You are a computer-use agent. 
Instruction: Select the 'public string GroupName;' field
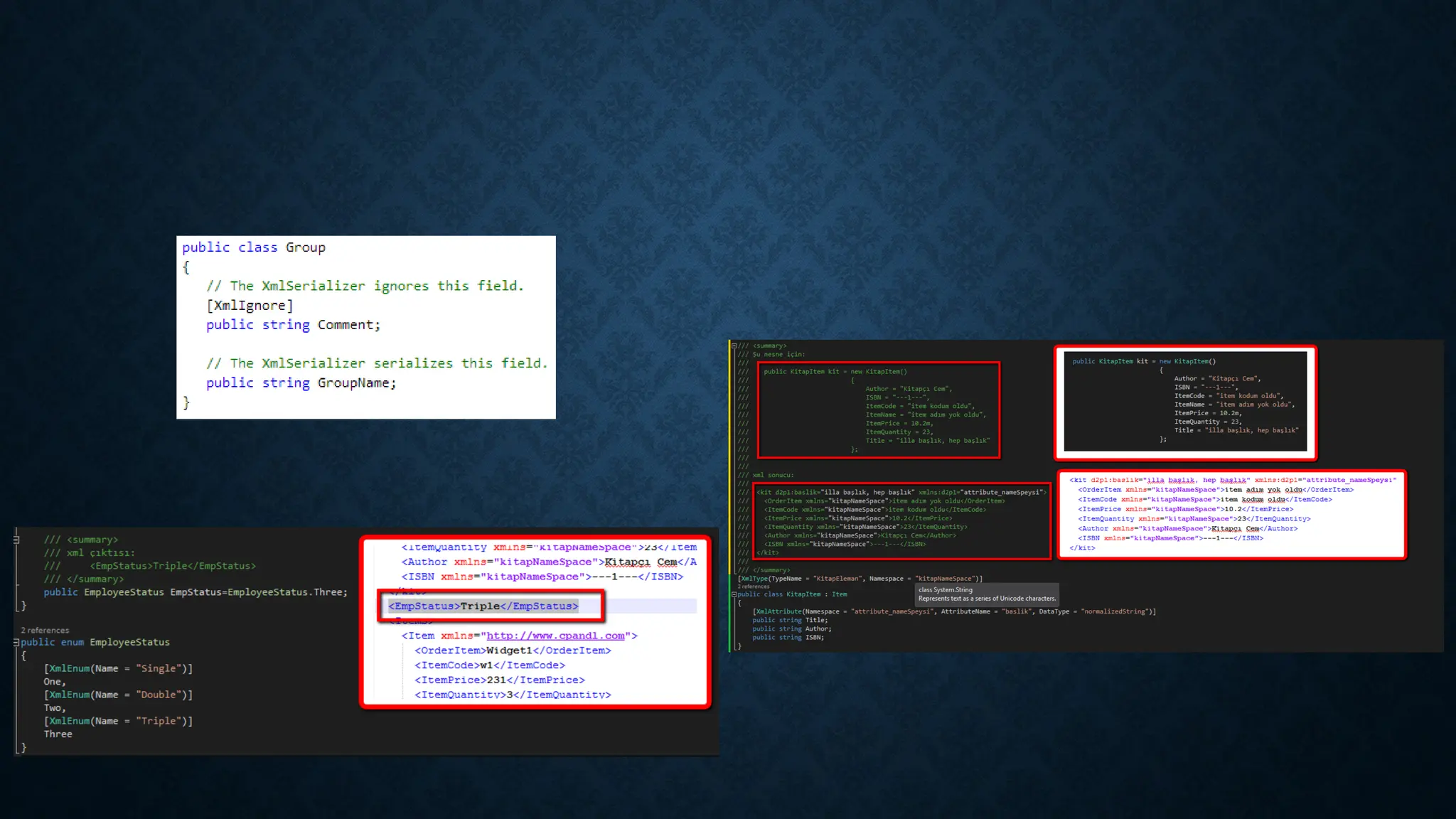(x=301, y=382)
